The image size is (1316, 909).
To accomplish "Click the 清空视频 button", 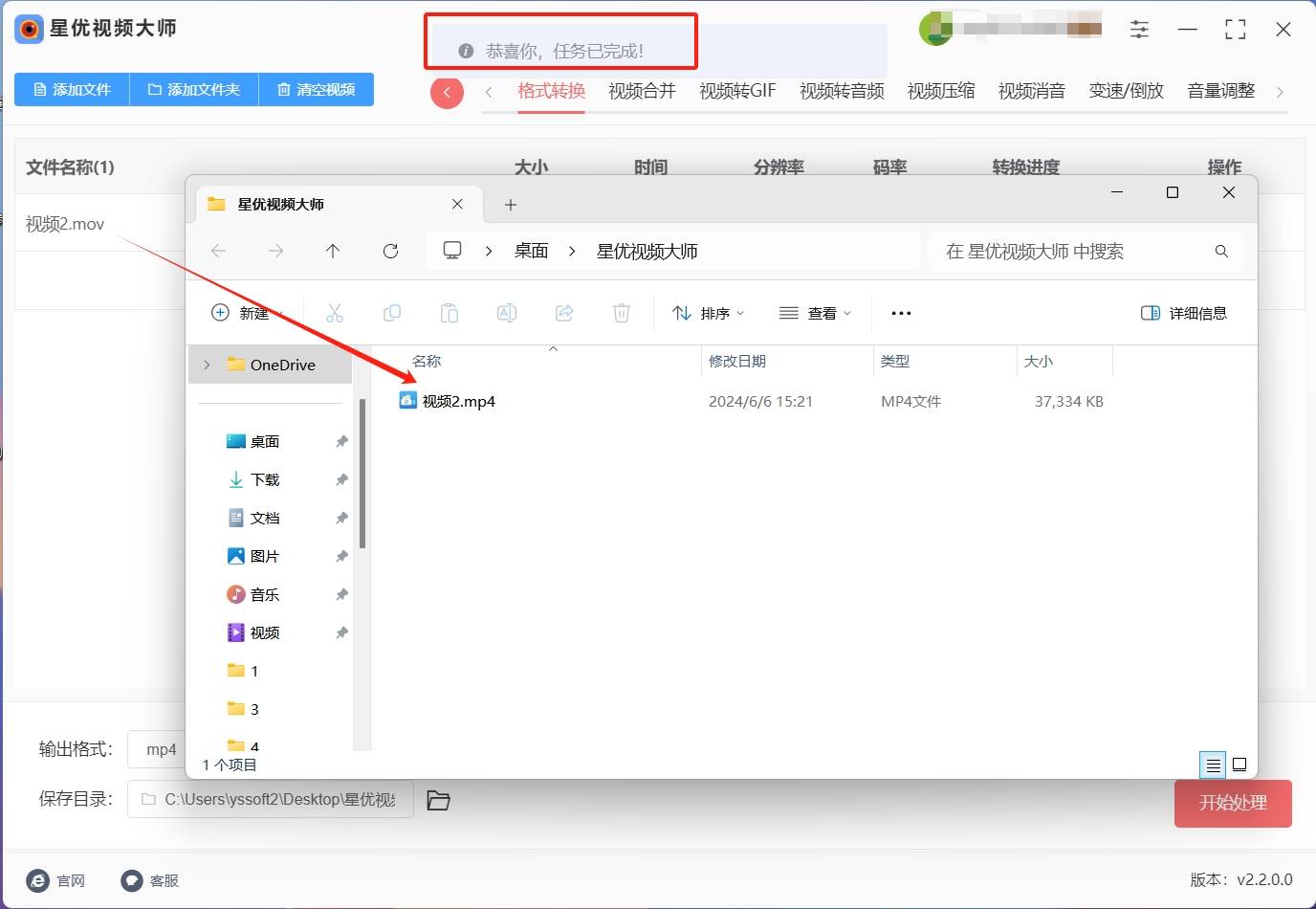I will point(317,89).
